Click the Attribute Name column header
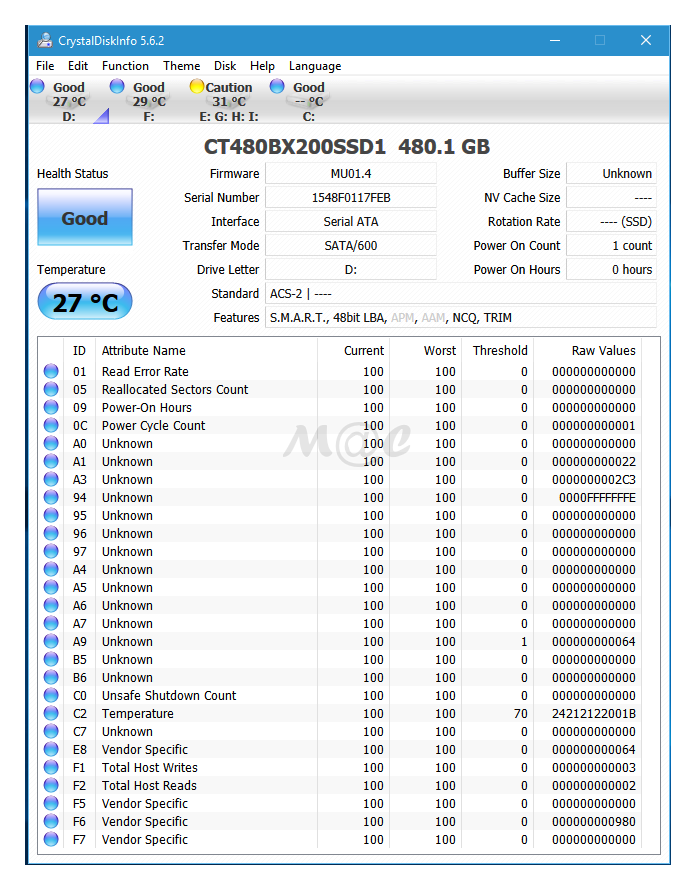The height and width of the screenshot is (890, 696). (144, 351)
